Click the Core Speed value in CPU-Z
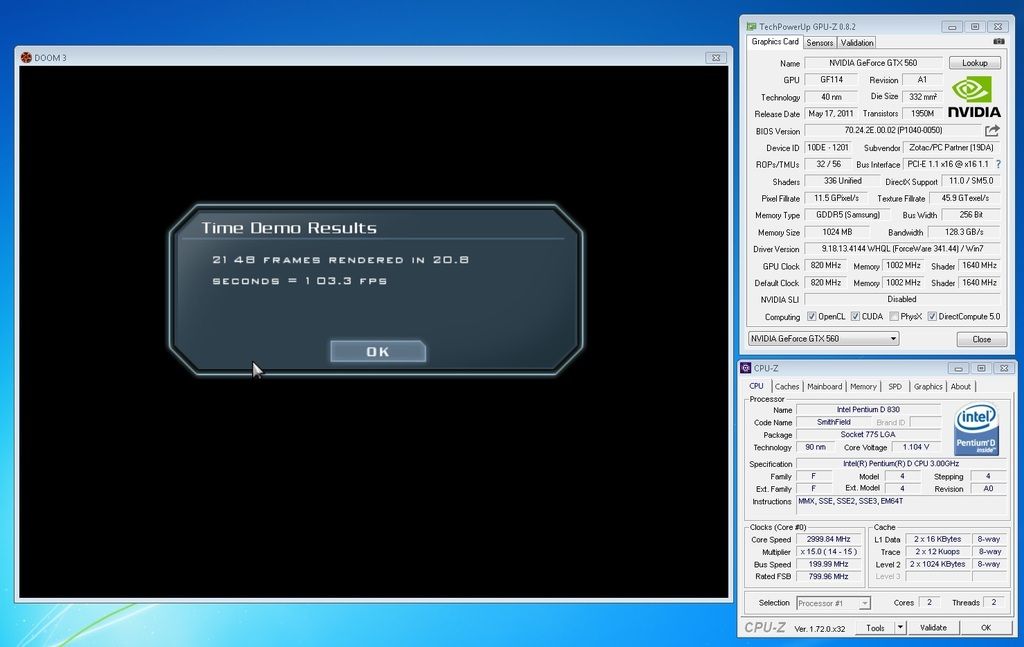 [828, 539]
